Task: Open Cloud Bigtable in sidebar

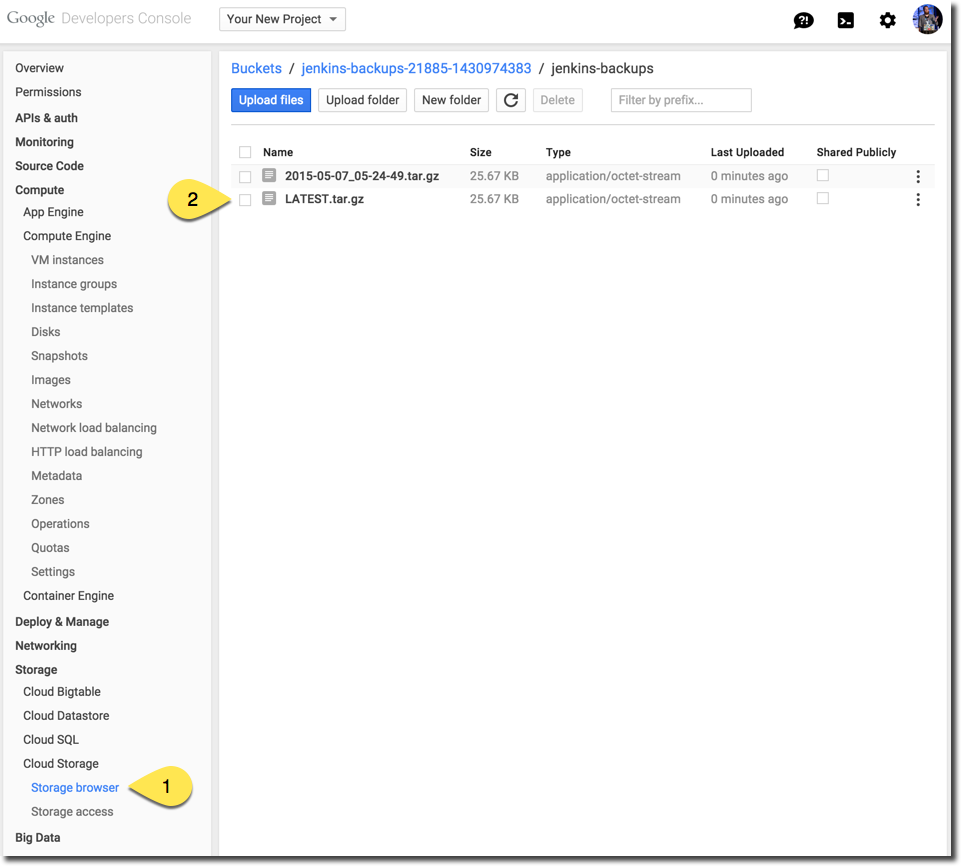Action: tap(62, 692)
